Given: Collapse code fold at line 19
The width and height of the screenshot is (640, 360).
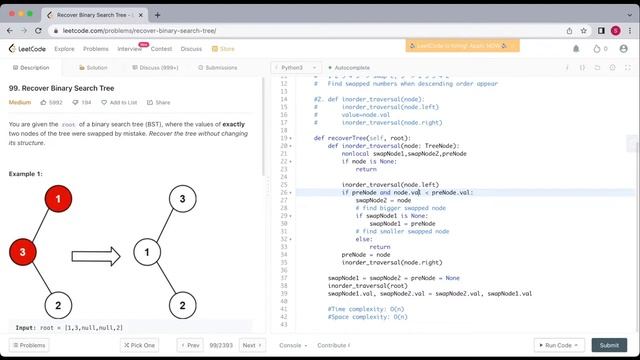Looking at the screenshot, I should click(291, 138).
